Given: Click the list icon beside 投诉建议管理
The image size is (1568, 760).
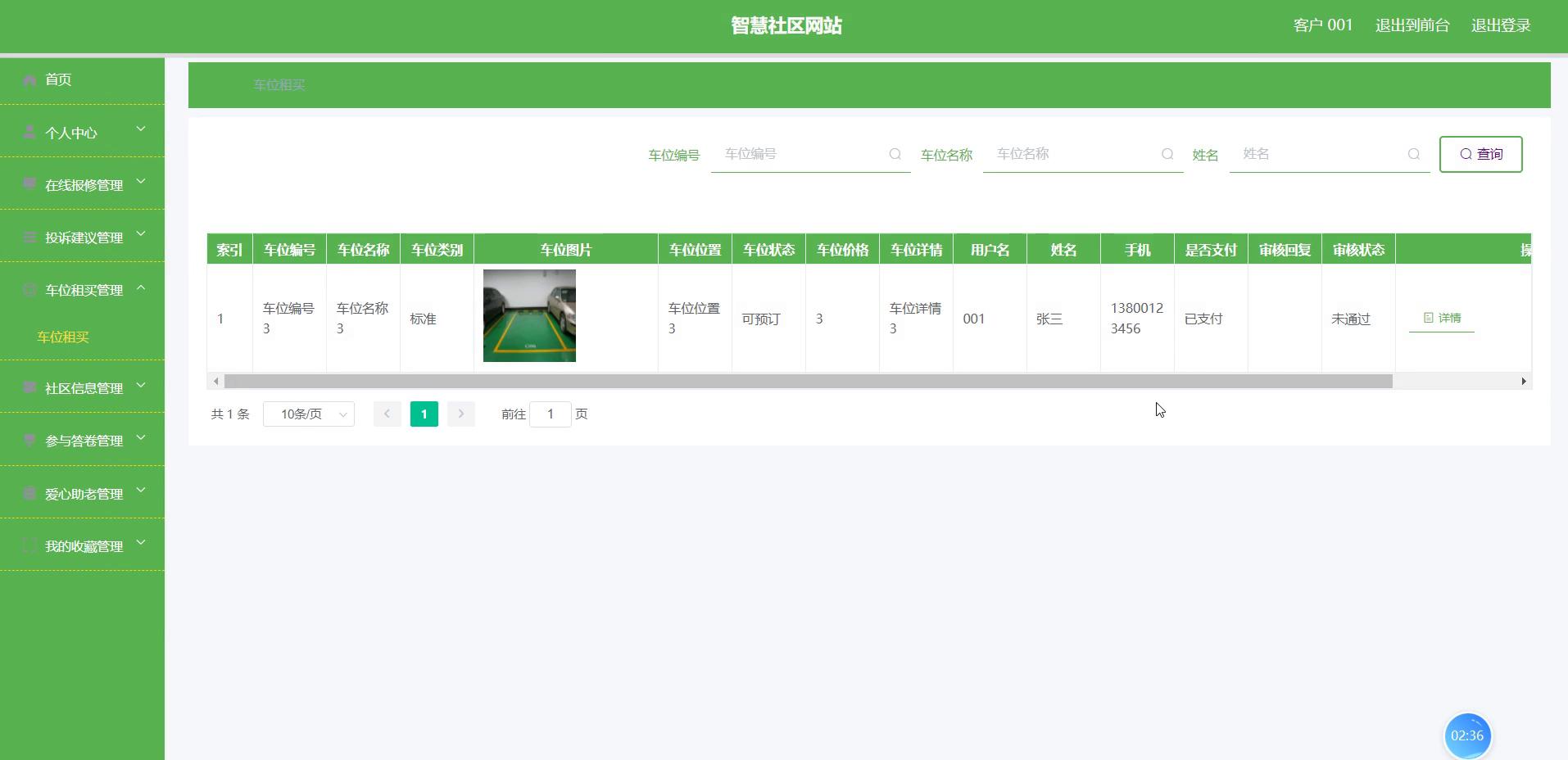Looking at the screenshot, I should 29,237.
